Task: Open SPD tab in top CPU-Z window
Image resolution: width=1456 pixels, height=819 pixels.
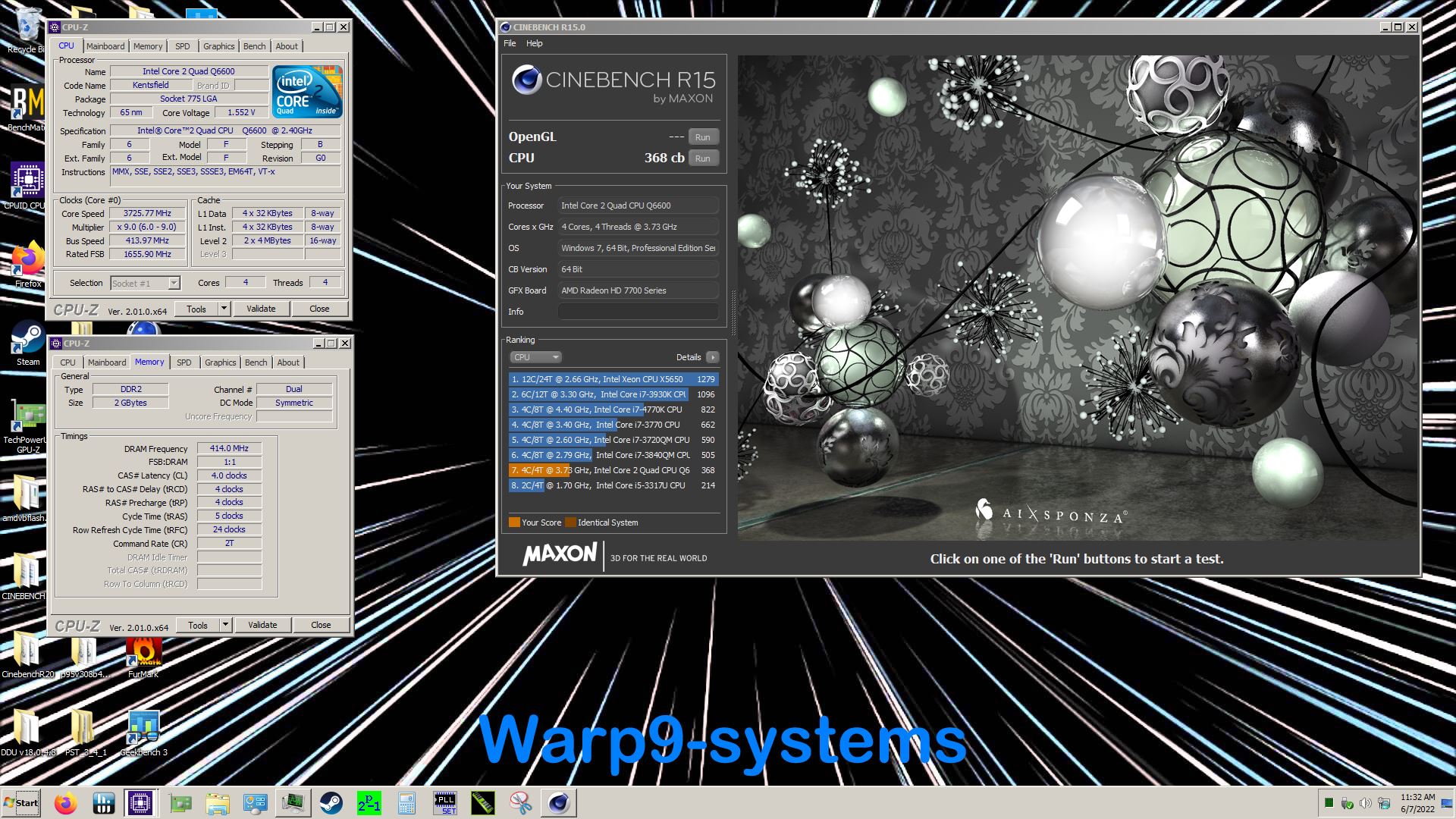Action: pos(183,46)
